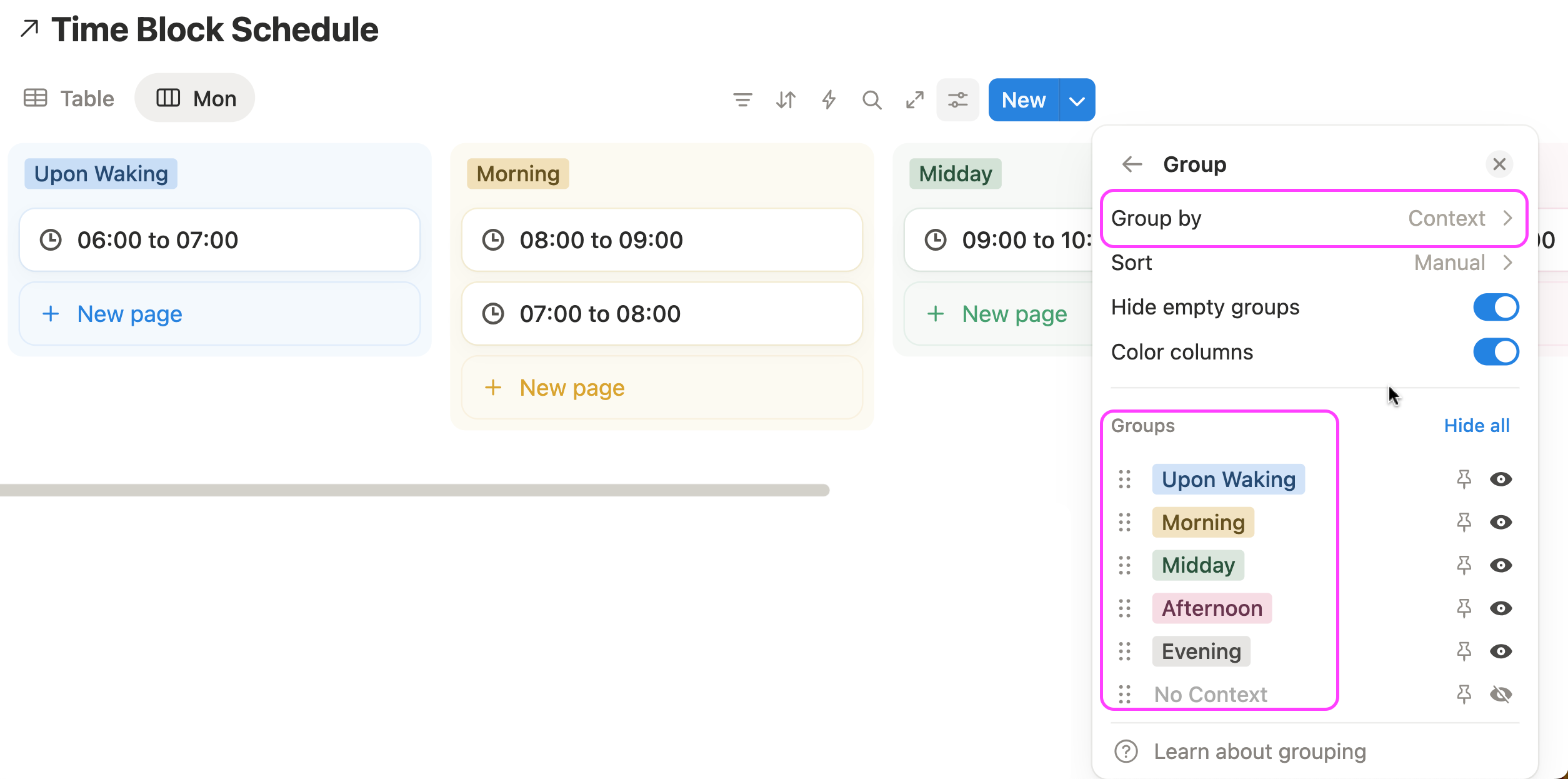Open search with magnifier icon
The image size is (1568, 779).
click(872, 99)
